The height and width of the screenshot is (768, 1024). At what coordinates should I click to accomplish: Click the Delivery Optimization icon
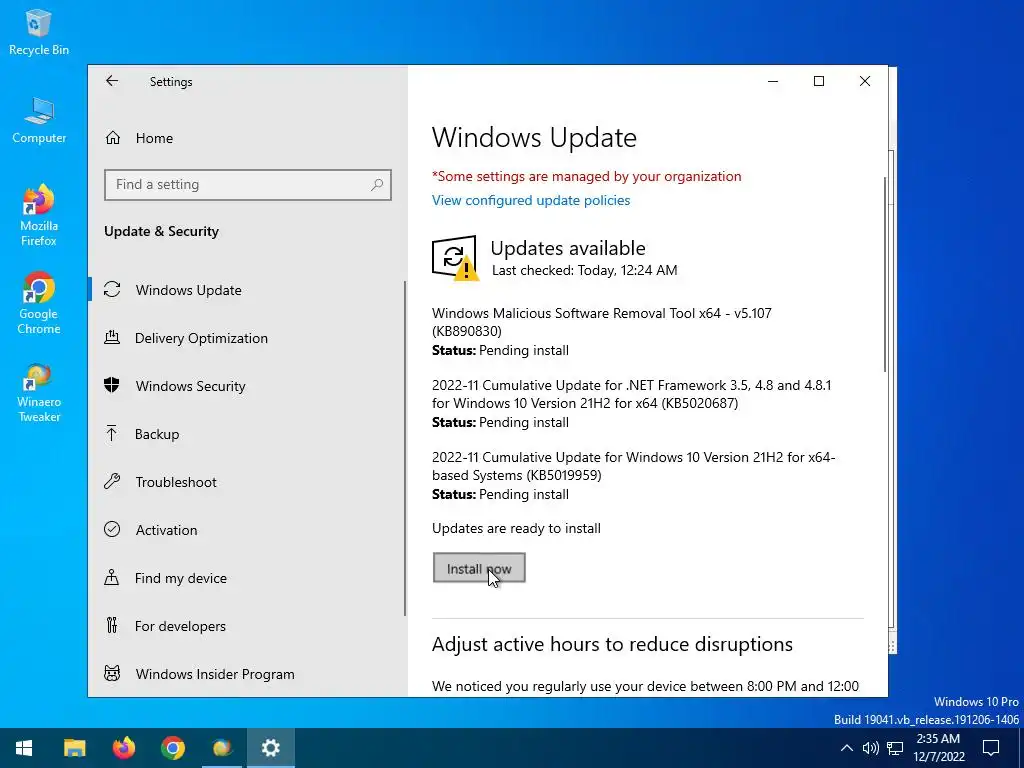[112, 338]
